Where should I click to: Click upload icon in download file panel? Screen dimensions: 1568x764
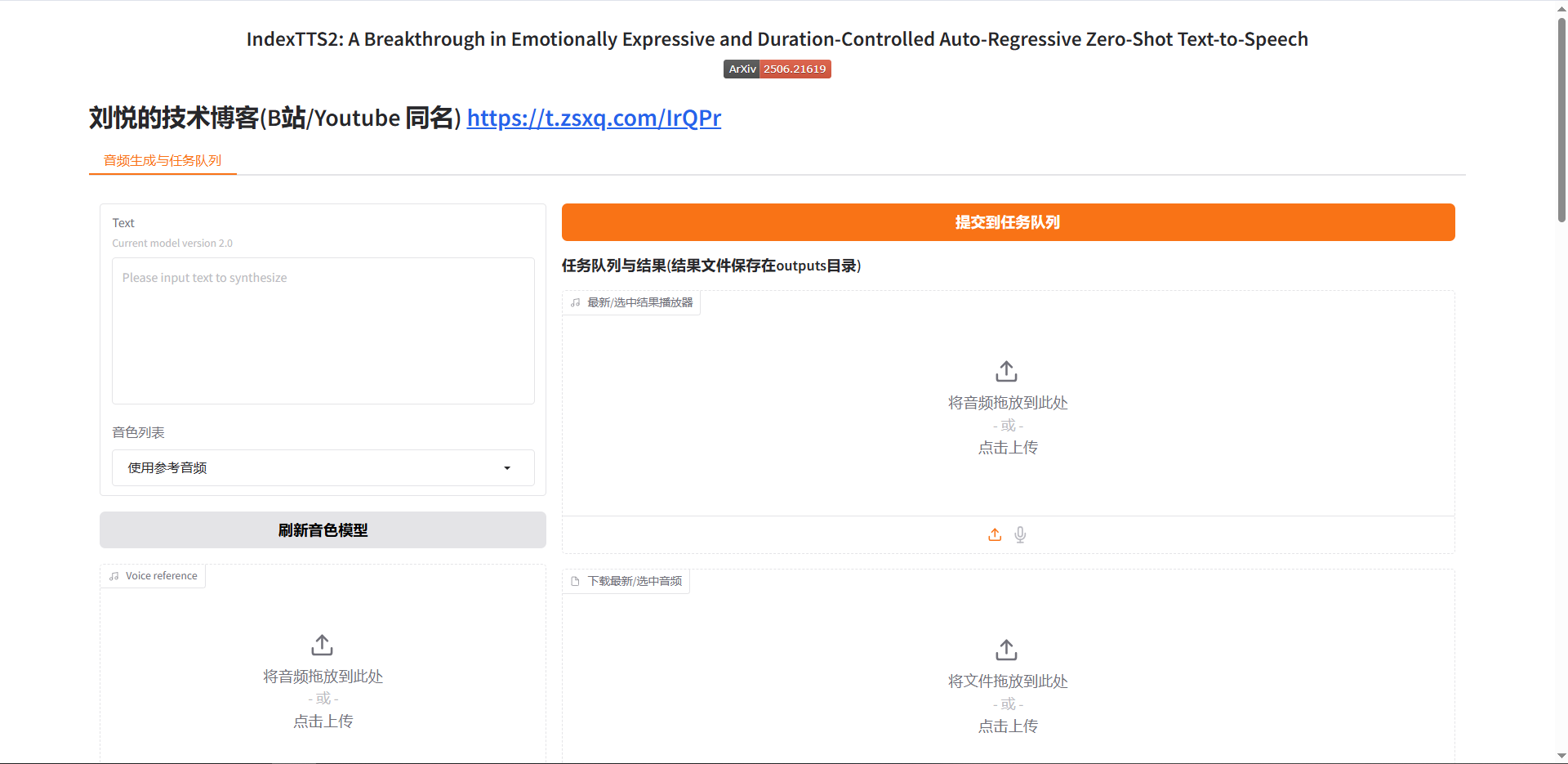1006,650
